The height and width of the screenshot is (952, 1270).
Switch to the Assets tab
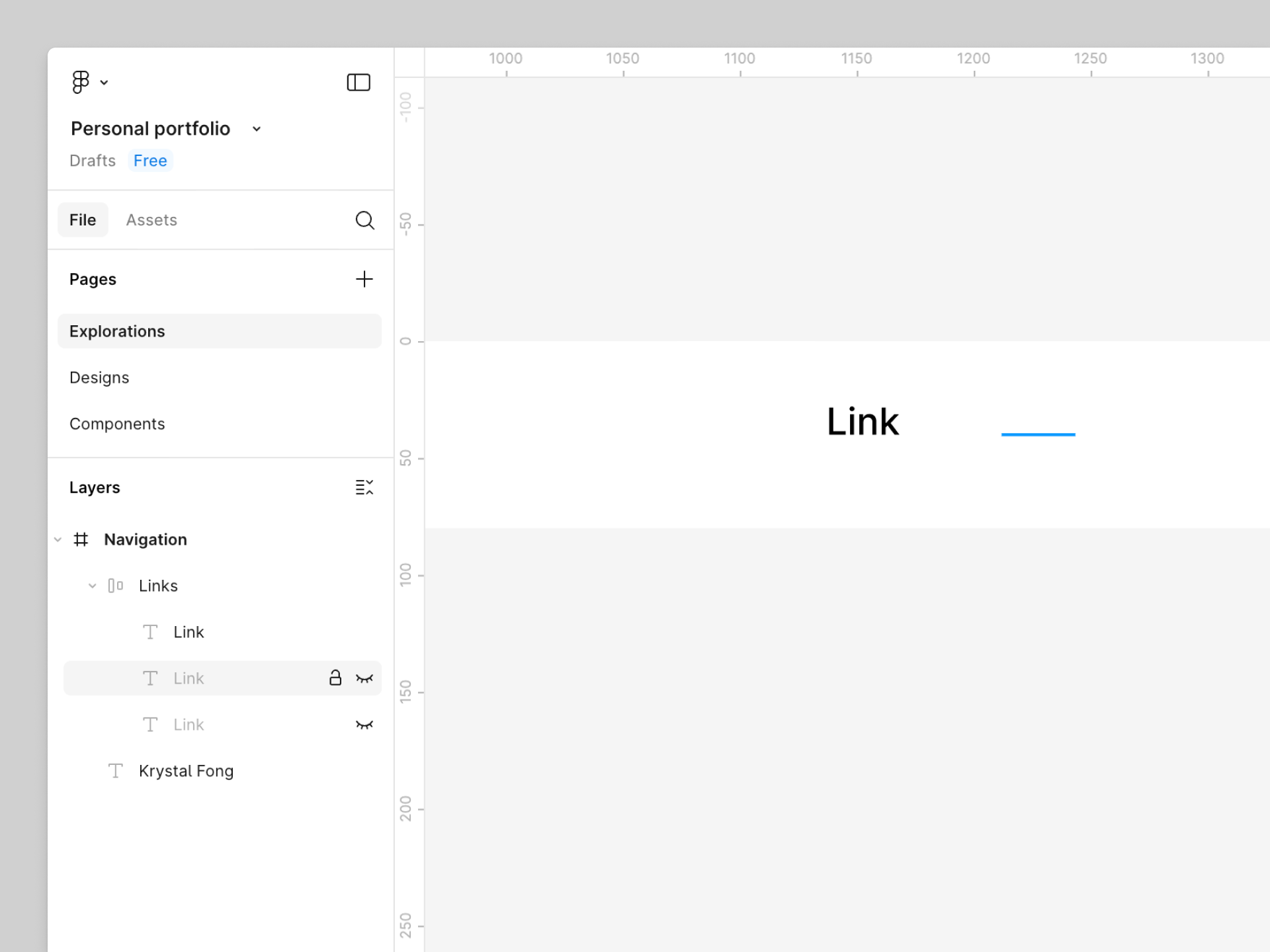pos(151,220)
